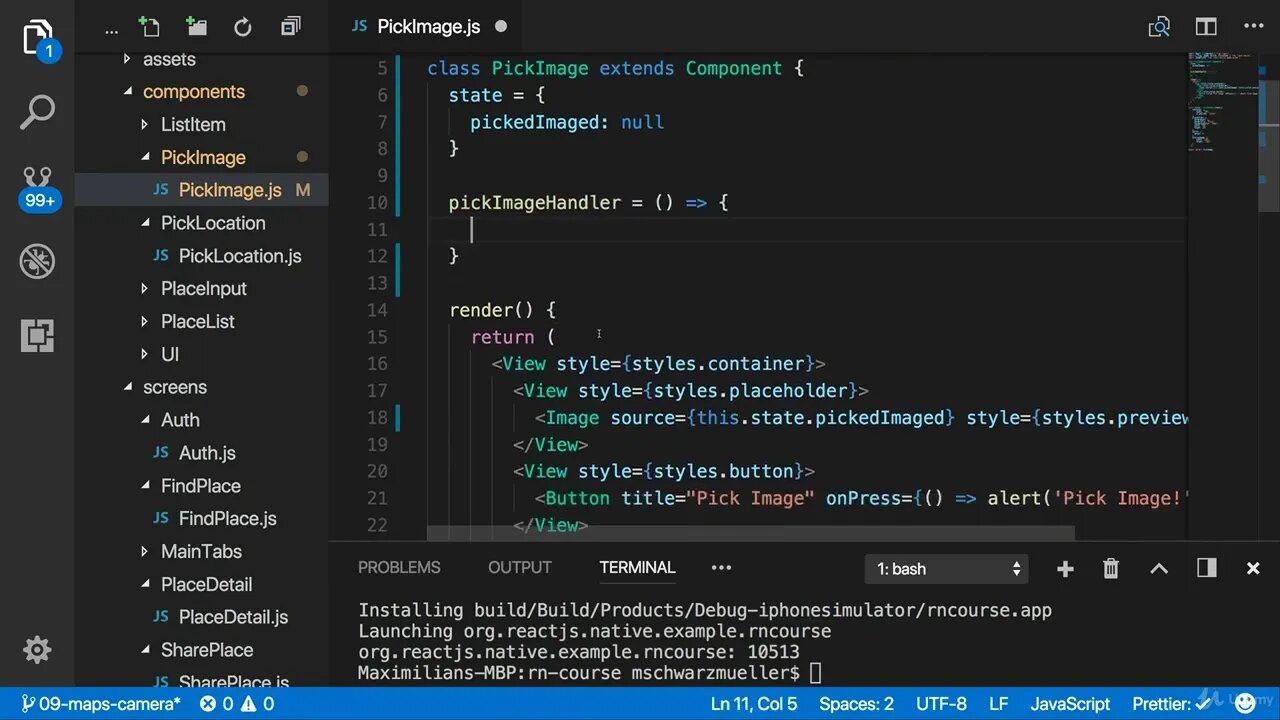Open the changes view for PickImage.js
Viewport: 1280px width, 720px height.
point(1159,27)
